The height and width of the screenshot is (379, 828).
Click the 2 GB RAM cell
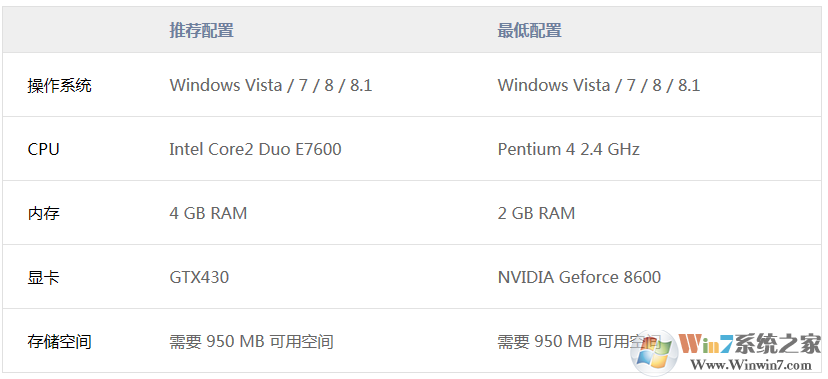point(536,213)
